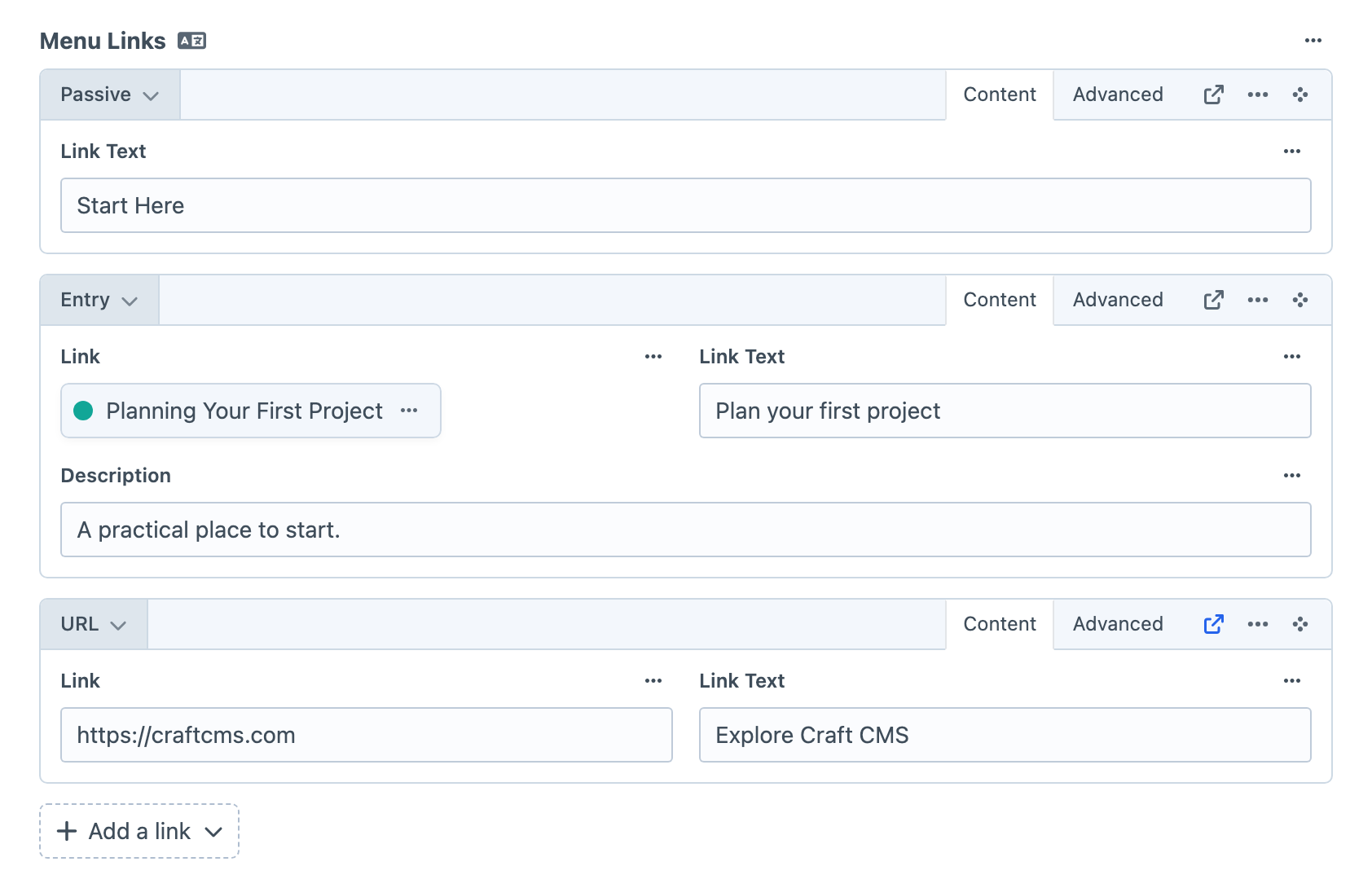
Task: Open the Passive link in a new window
Action: (x=1213, y=95)
